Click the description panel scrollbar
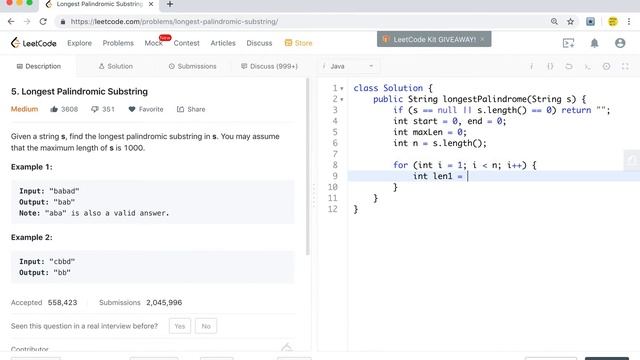Viewport: 640px width, 360px height. point(307,167)
